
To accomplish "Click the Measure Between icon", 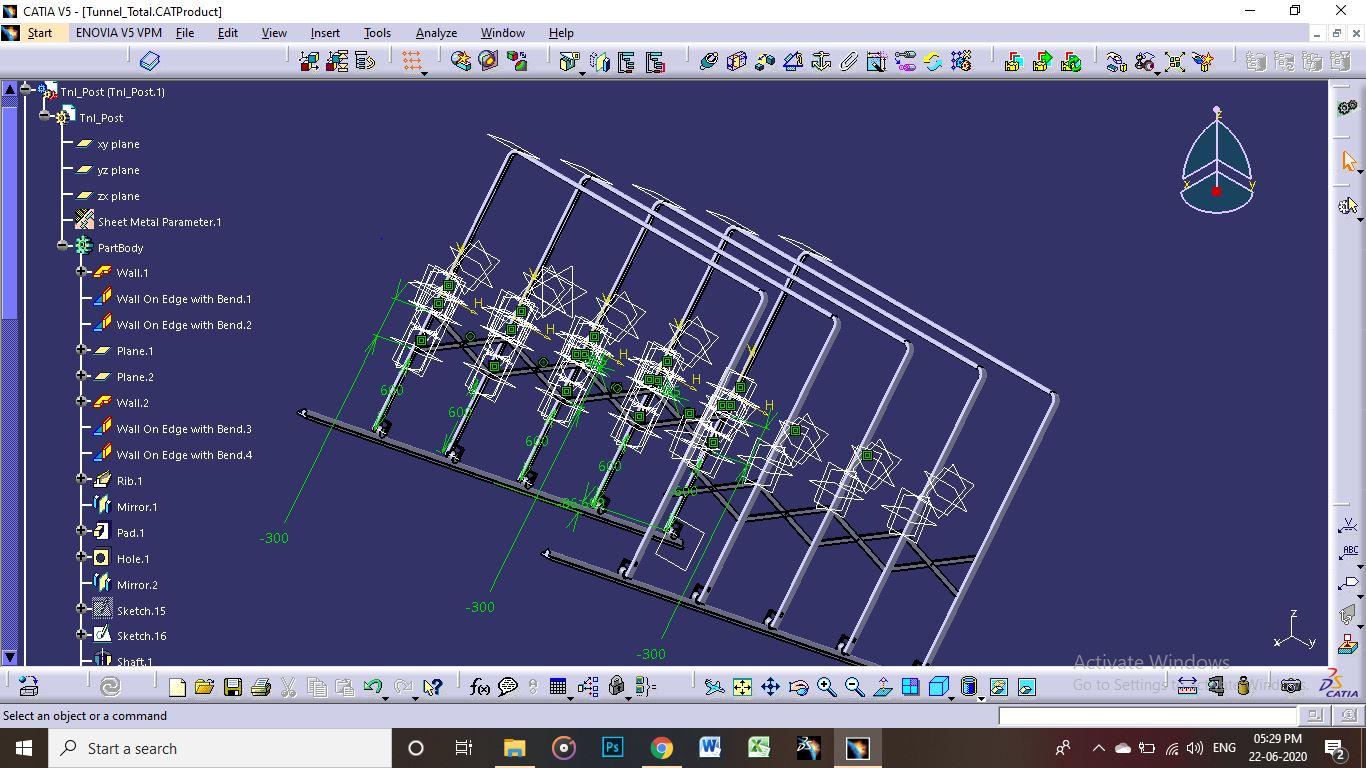I will click(1187, 686).
